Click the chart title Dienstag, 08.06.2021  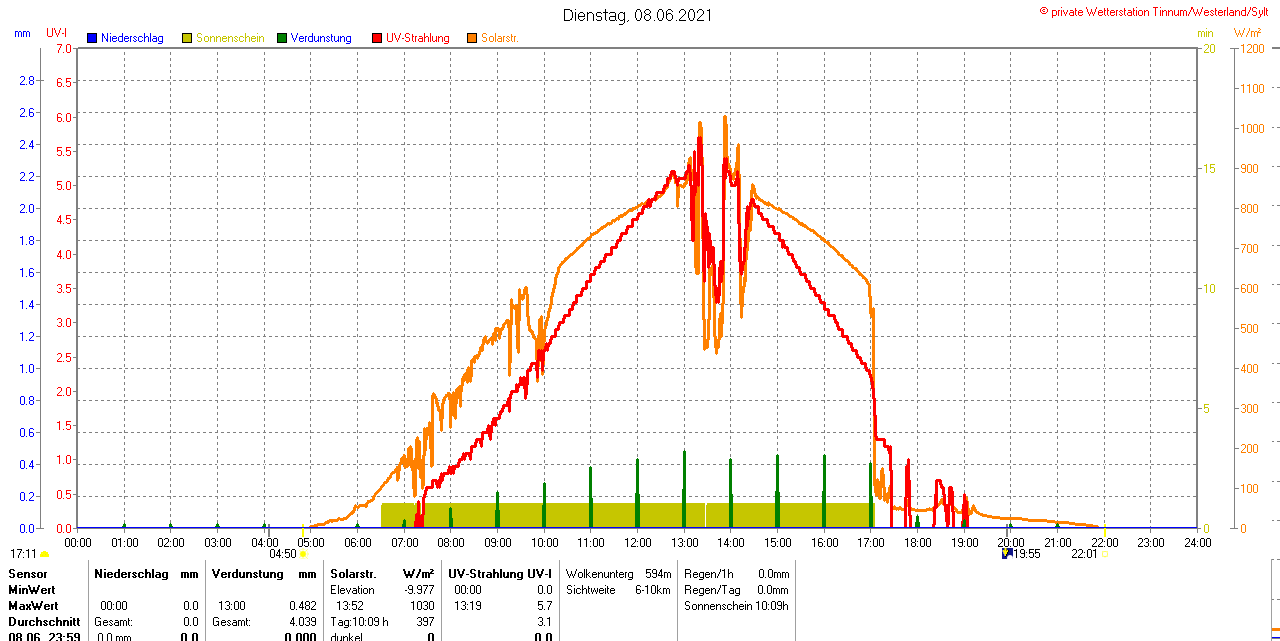click(x=638, y=15)
